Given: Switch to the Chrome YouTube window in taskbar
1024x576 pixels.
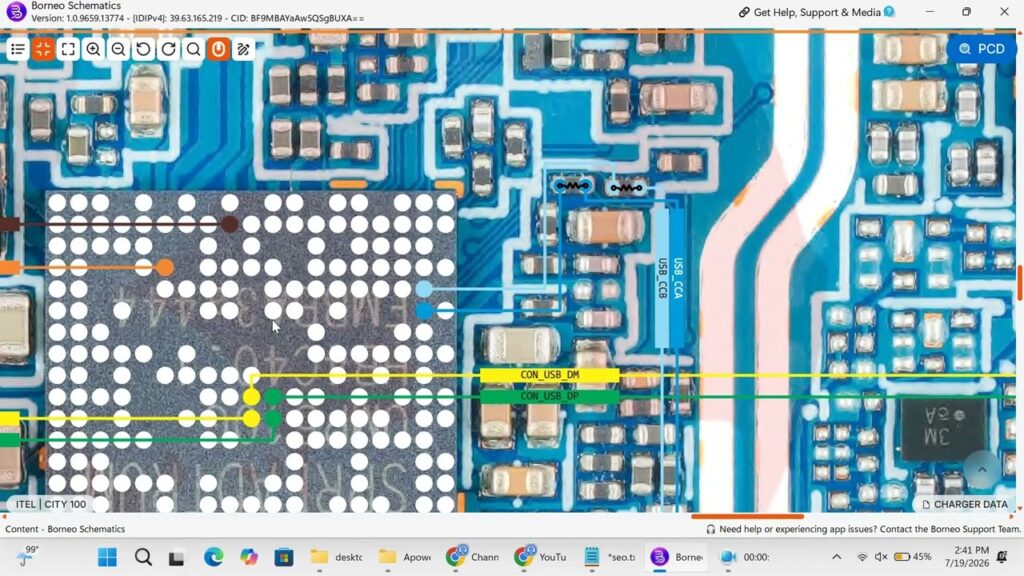Looking at the screenshot, I should (x=540, y=557).
